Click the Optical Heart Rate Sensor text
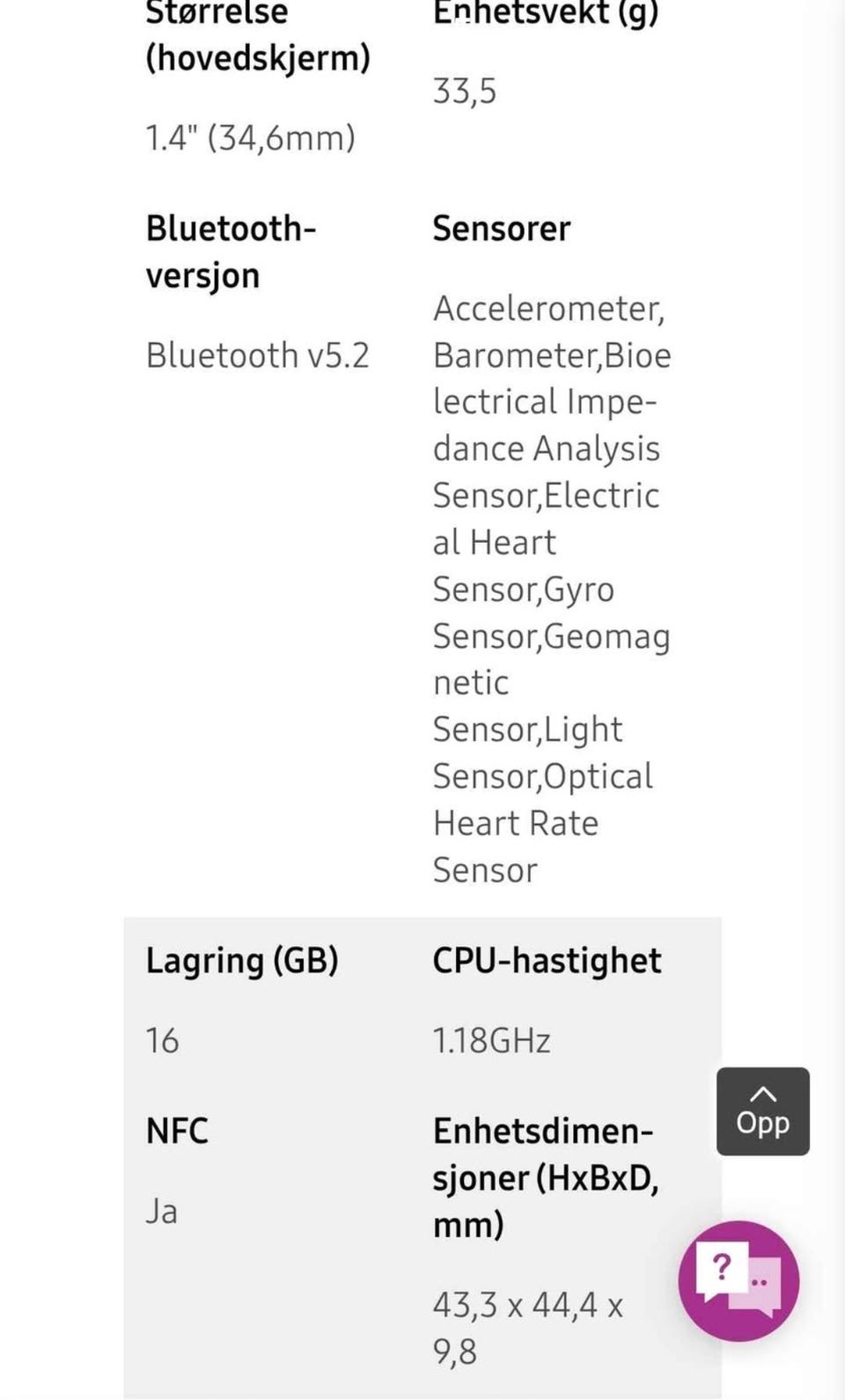845x1400 pixels. click(x=543, y=824)
